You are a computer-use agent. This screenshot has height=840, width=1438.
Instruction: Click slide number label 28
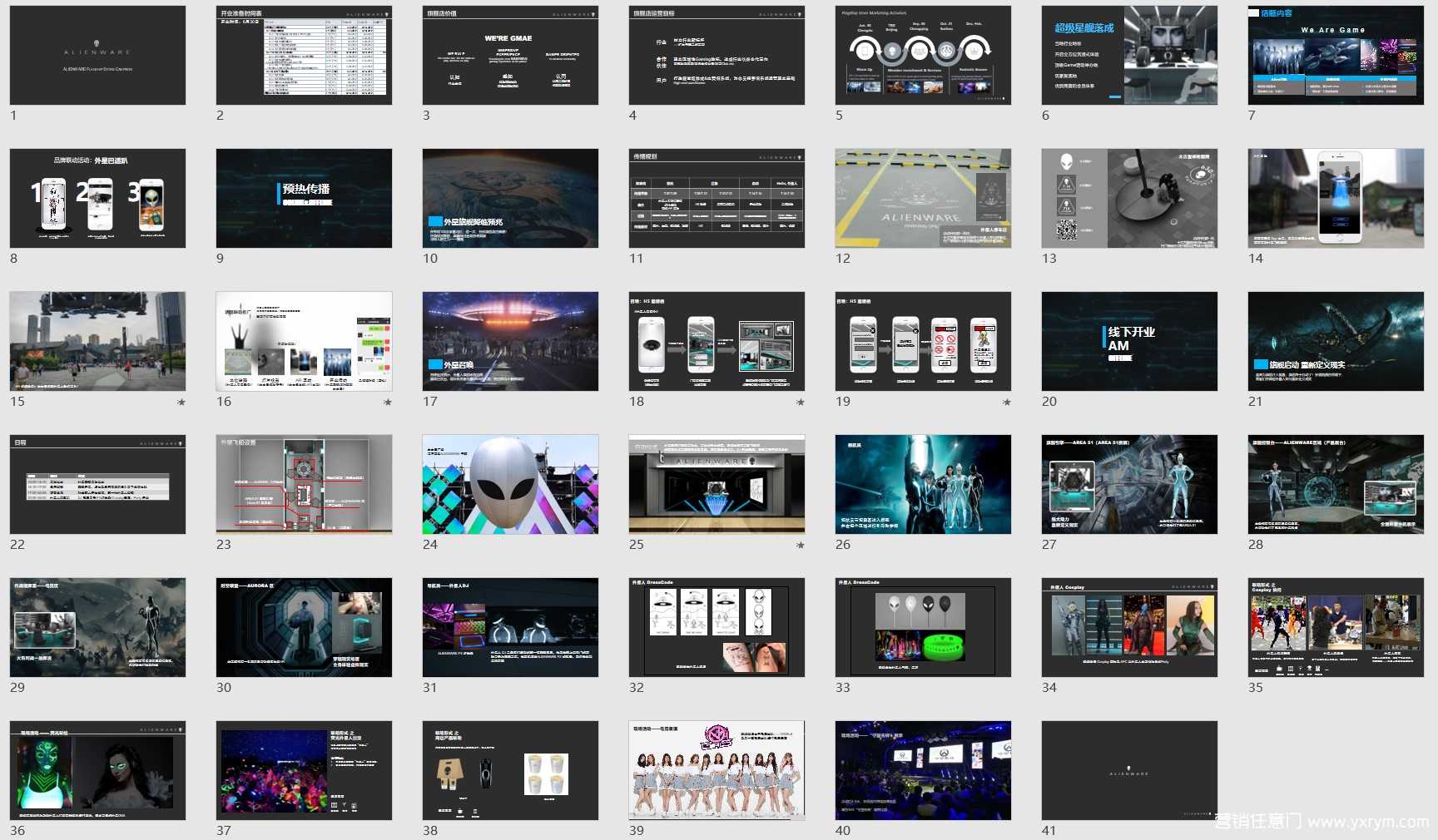(x=1256, y=545)
